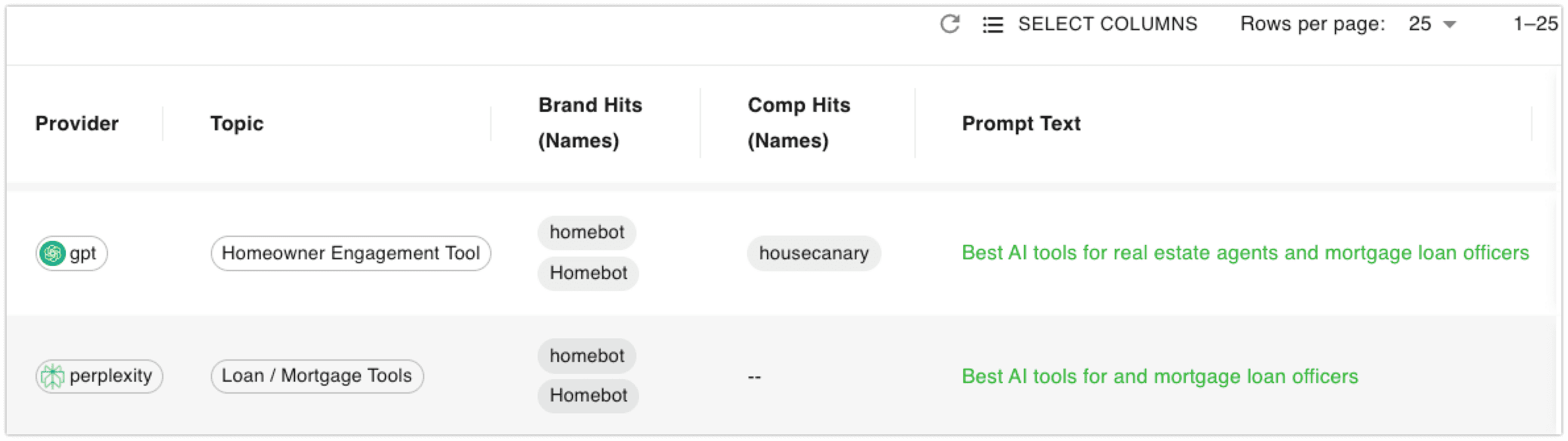Click the housecanary competitor chip
The image size is (1568, 441).
pos(814,253)
